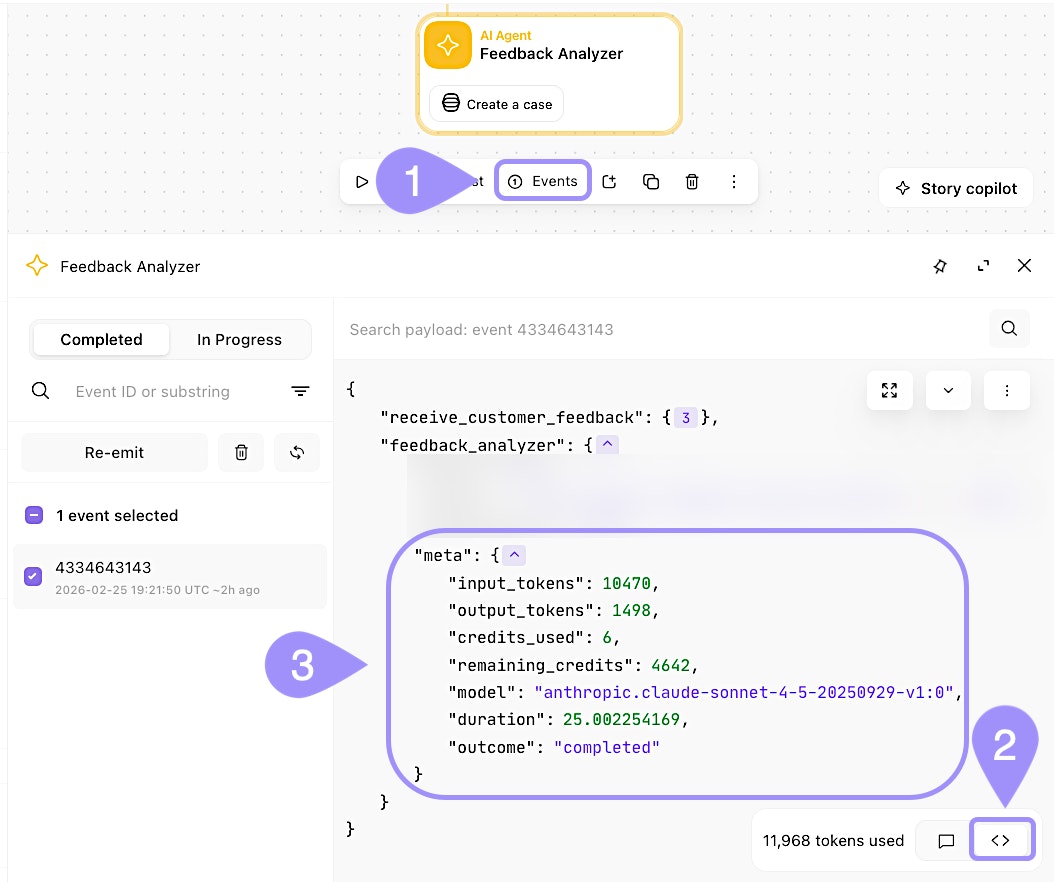Click the Re-emit button
Viewport: 1054px width, 882px height.
pos(114,453)
